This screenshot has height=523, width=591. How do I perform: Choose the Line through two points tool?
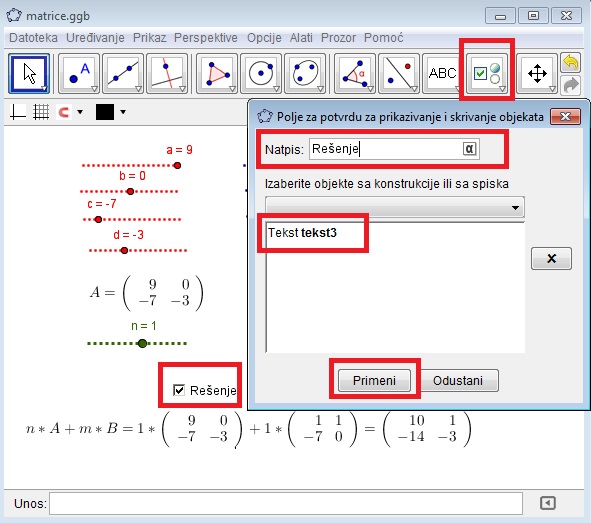coord(123,73)
